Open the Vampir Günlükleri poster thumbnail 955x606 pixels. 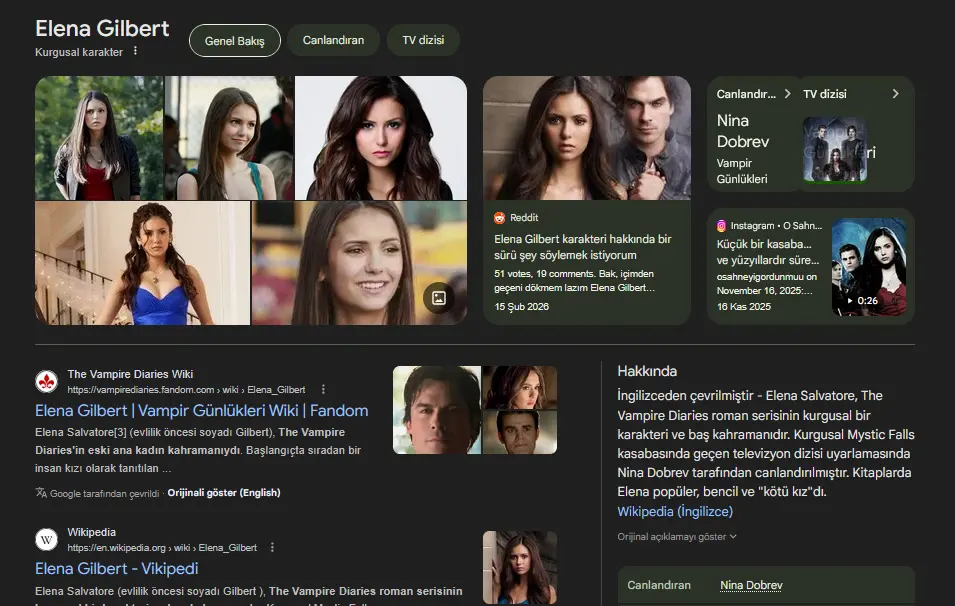[835, 150]
